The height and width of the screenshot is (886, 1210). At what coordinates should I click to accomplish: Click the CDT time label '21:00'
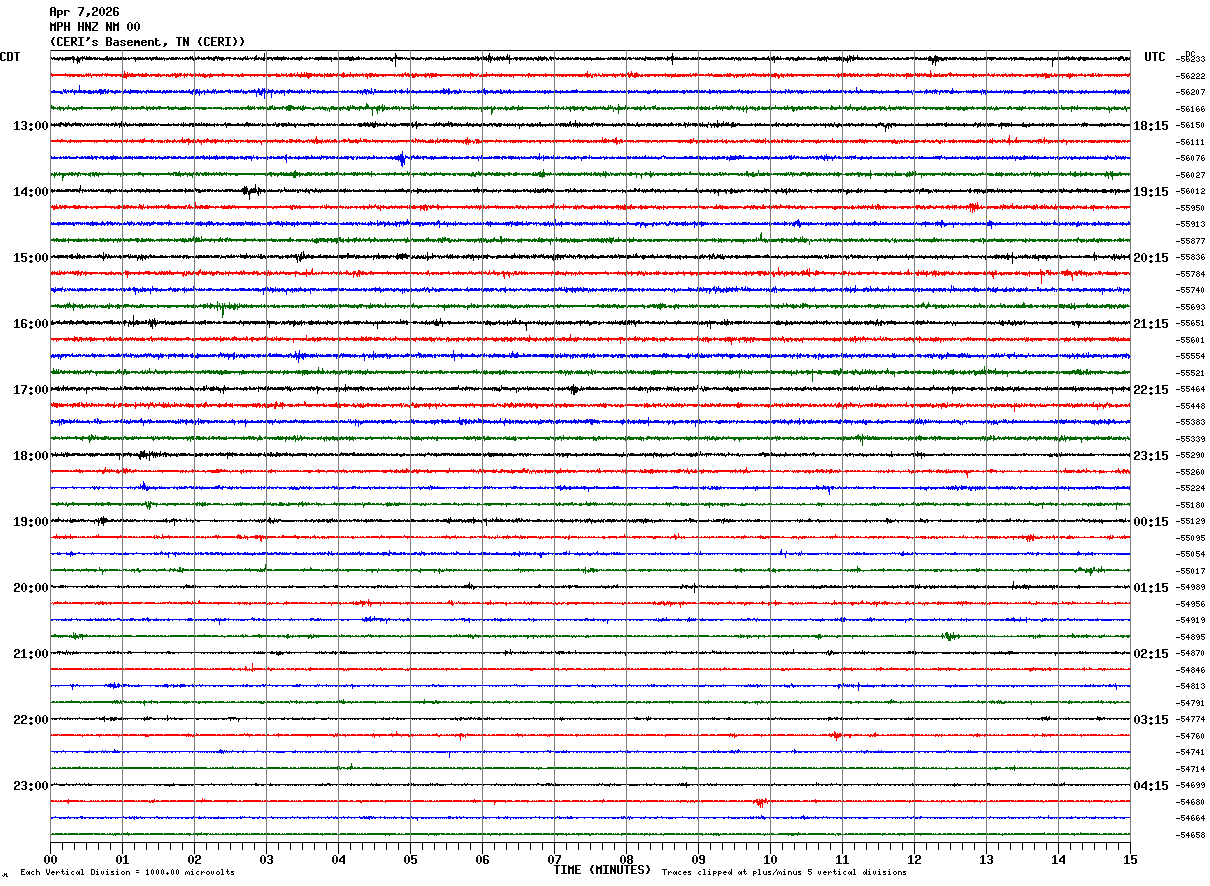(x=31, y=654)
